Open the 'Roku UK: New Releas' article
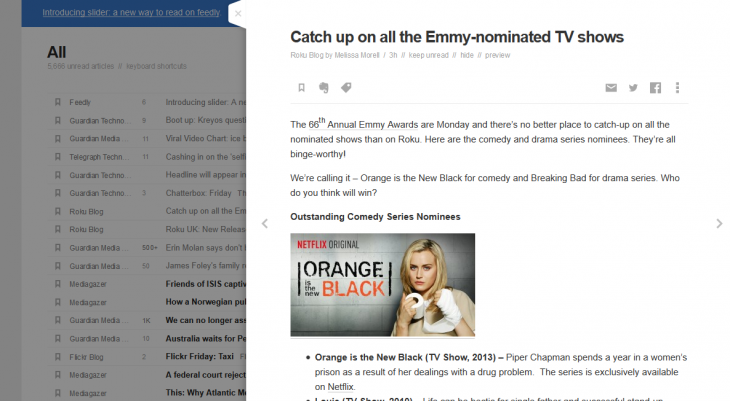The height and width of the screenshot is (401, 730). pyautogui.click(x=205, y=229)
